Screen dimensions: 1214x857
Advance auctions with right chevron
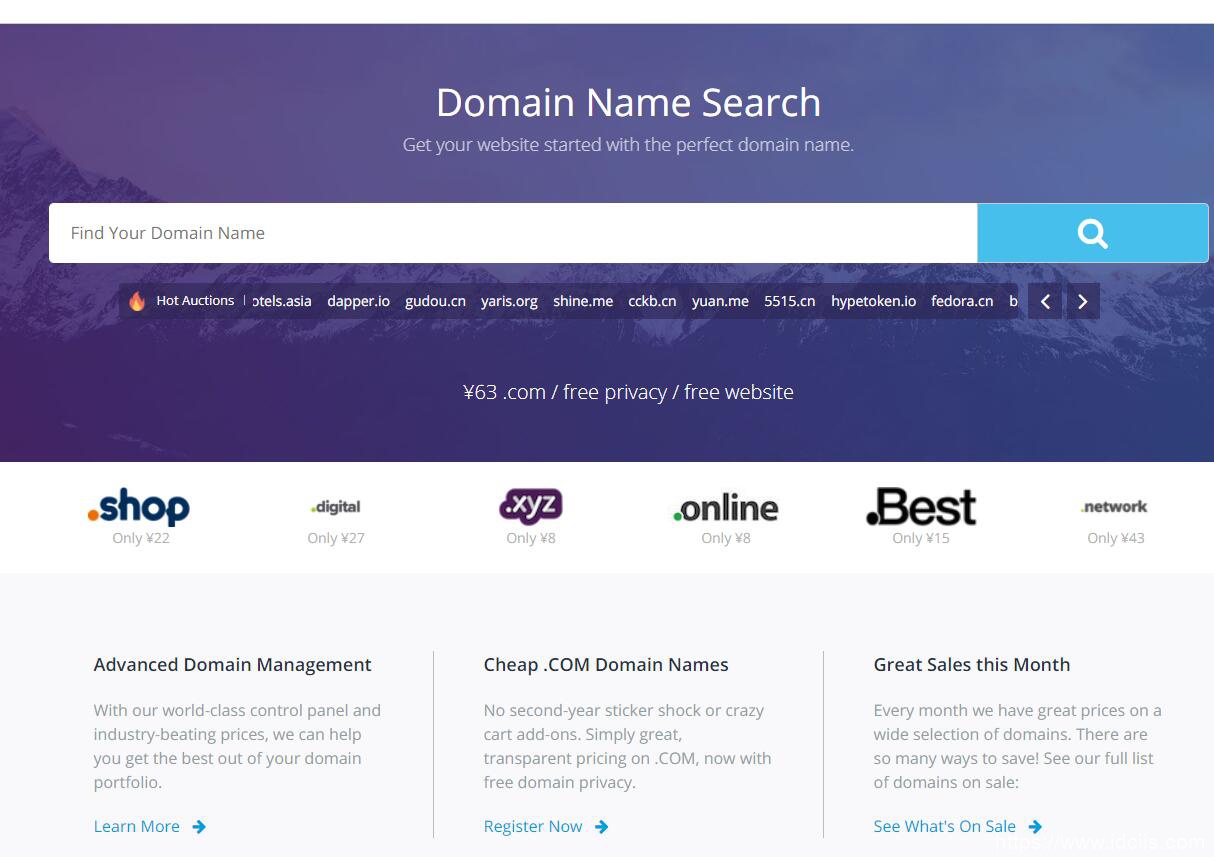pyautogui.click(x=1082, y=301)
